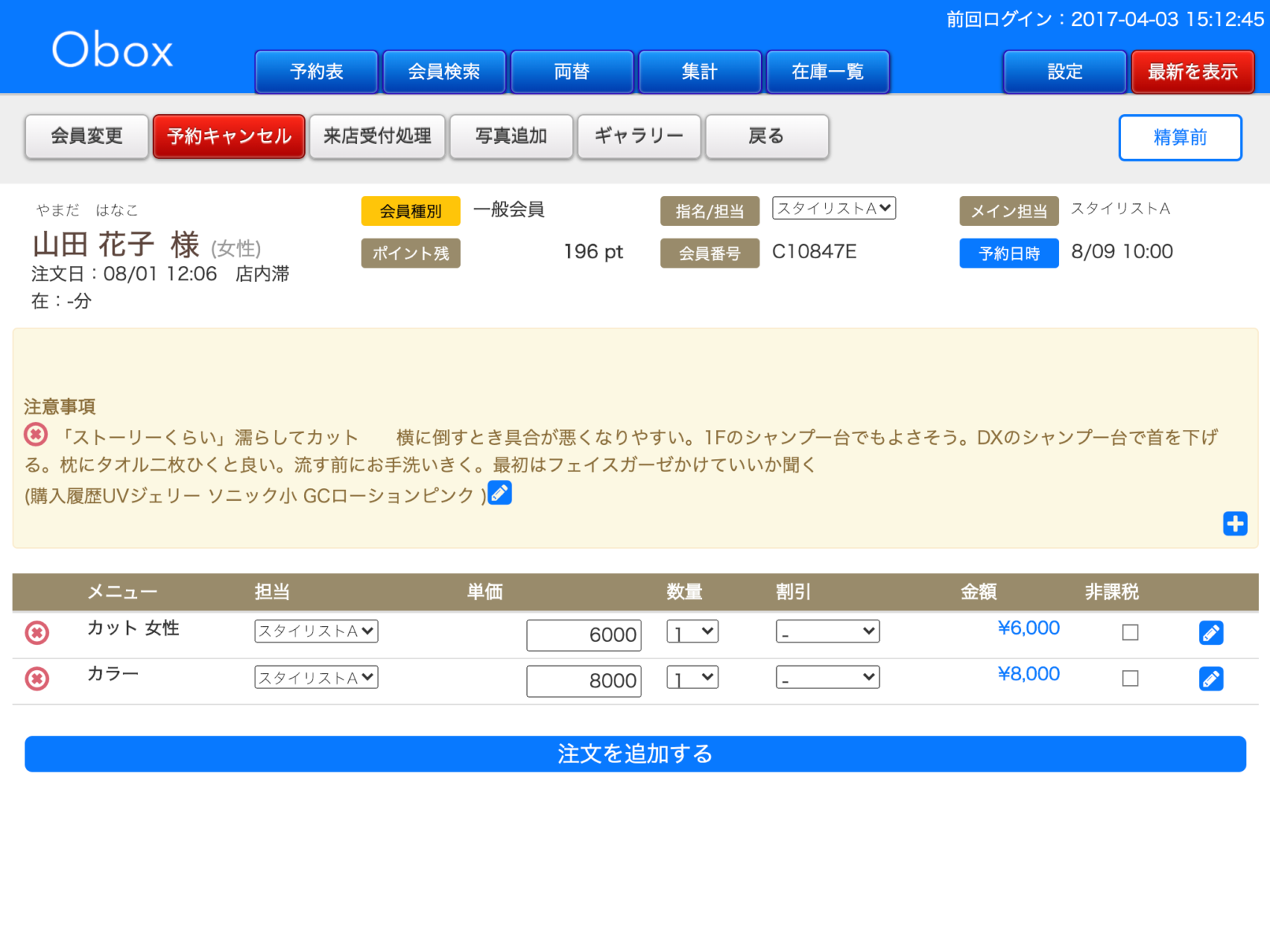1270x952 pixels.
Task: Enable 非課税 for the カット 女性 row
Action: click(x=1131, y=632)
